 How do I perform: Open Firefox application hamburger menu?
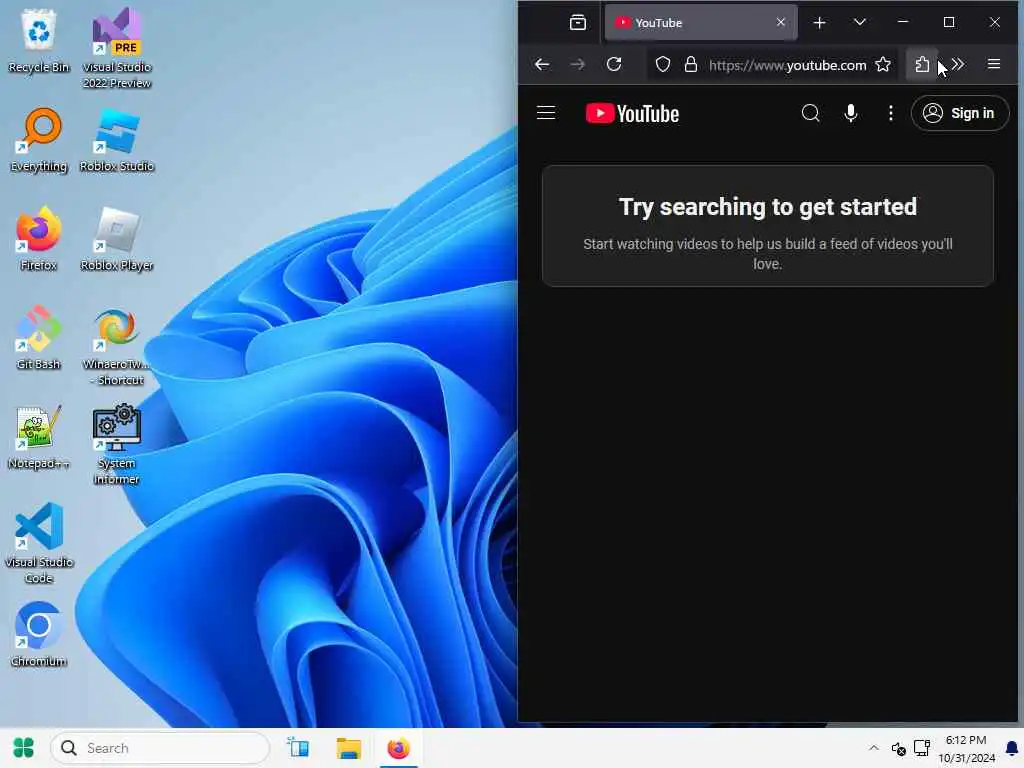pos(994,64)
